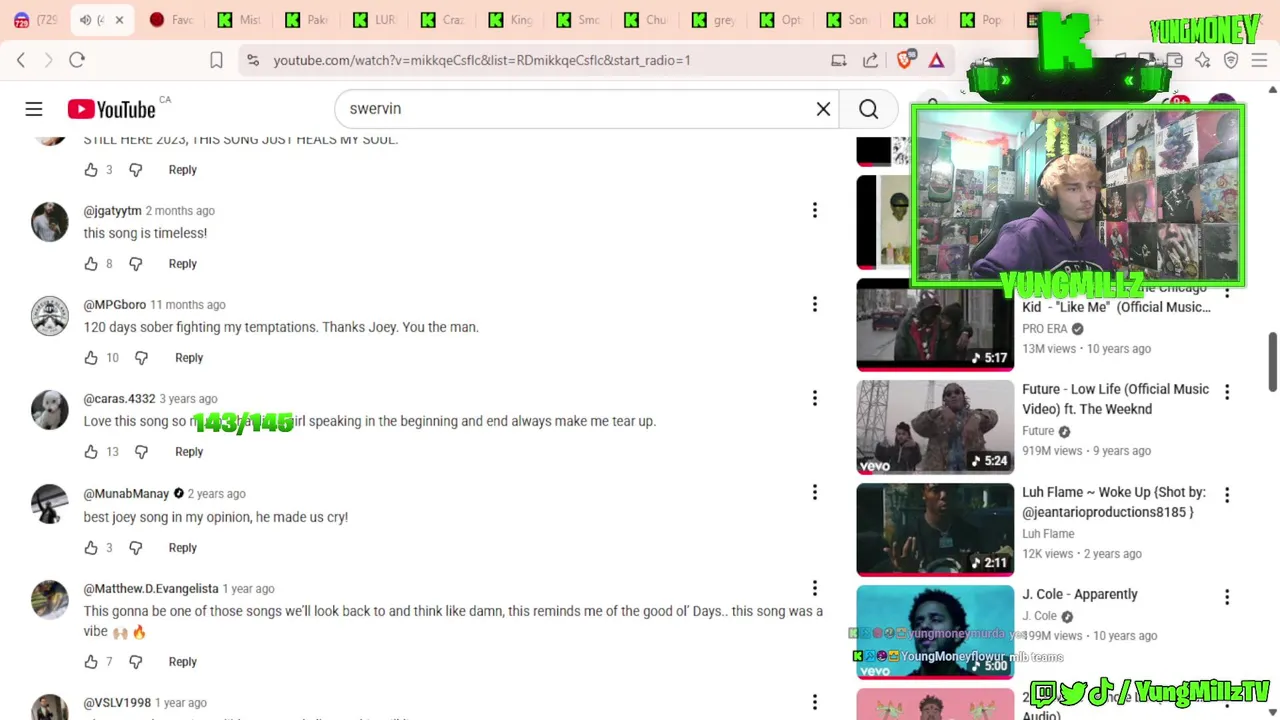Switch to the Mist browser tab
1280x720 pixels.
pos(239,20)
